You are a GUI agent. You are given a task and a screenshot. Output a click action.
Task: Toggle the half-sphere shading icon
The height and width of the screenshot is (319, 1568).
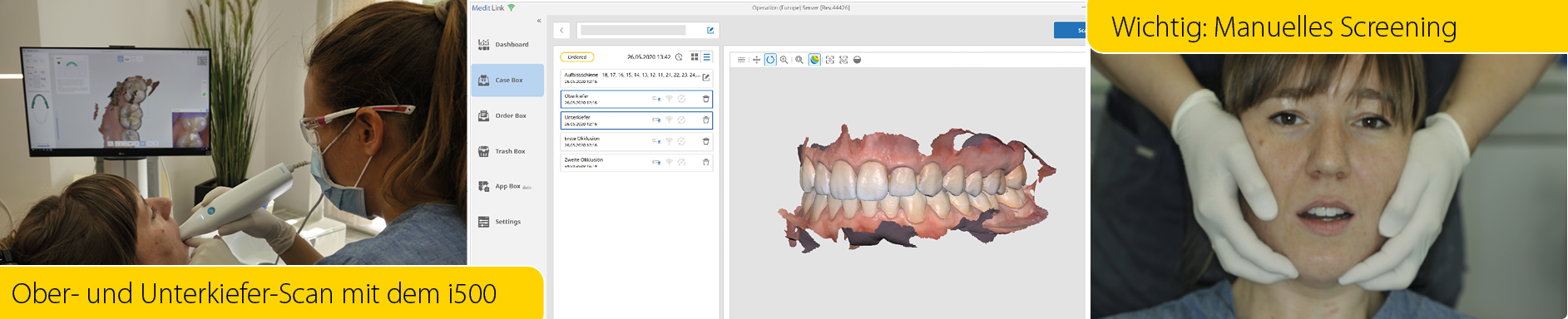click(858, 60)
